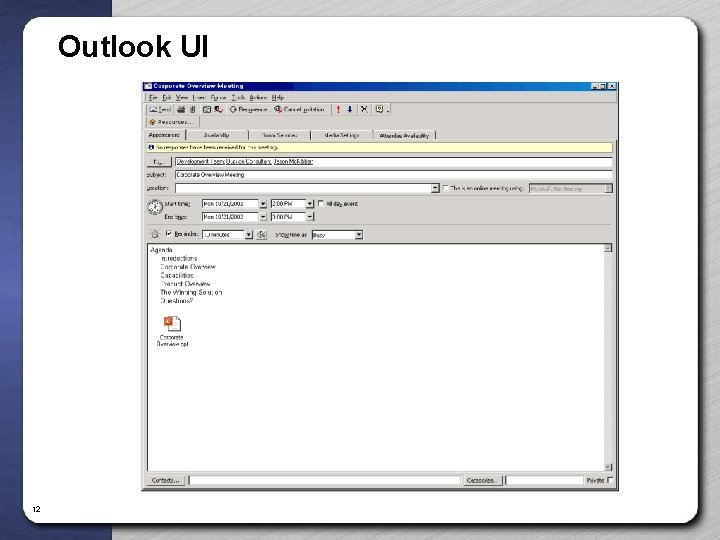Viewport: 720px width, 540px height.
Task: Click the To recipients field
Action: coord(394,162)
